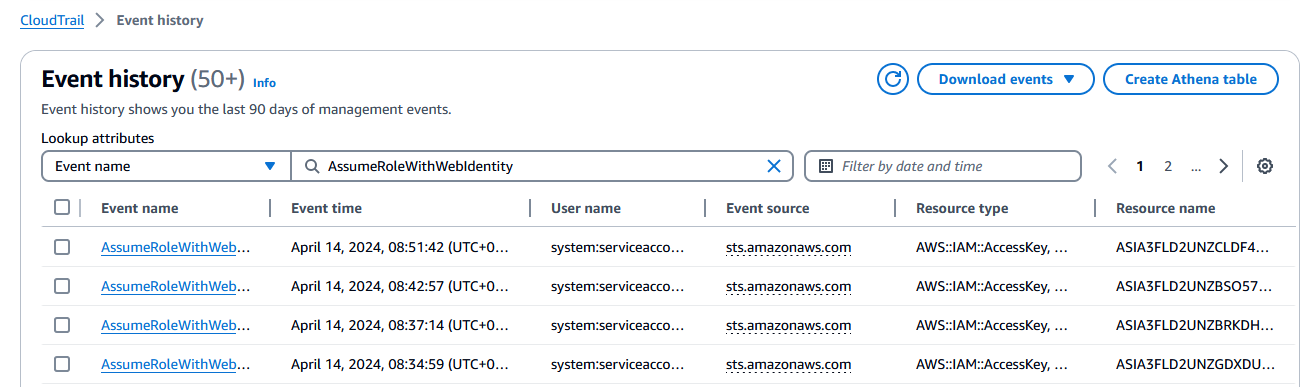
Task: Click user name in the 08:51:42 row
Action: (618, 247)
